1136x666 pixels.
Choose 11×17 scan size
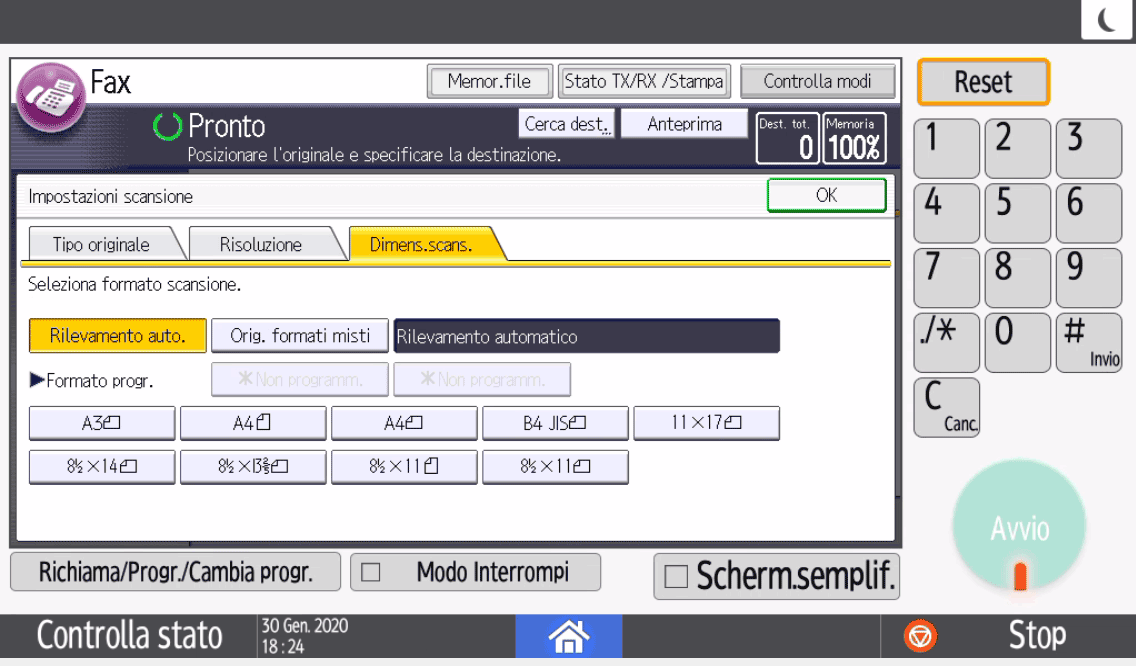pyautogui.click(x=706, y=423)
